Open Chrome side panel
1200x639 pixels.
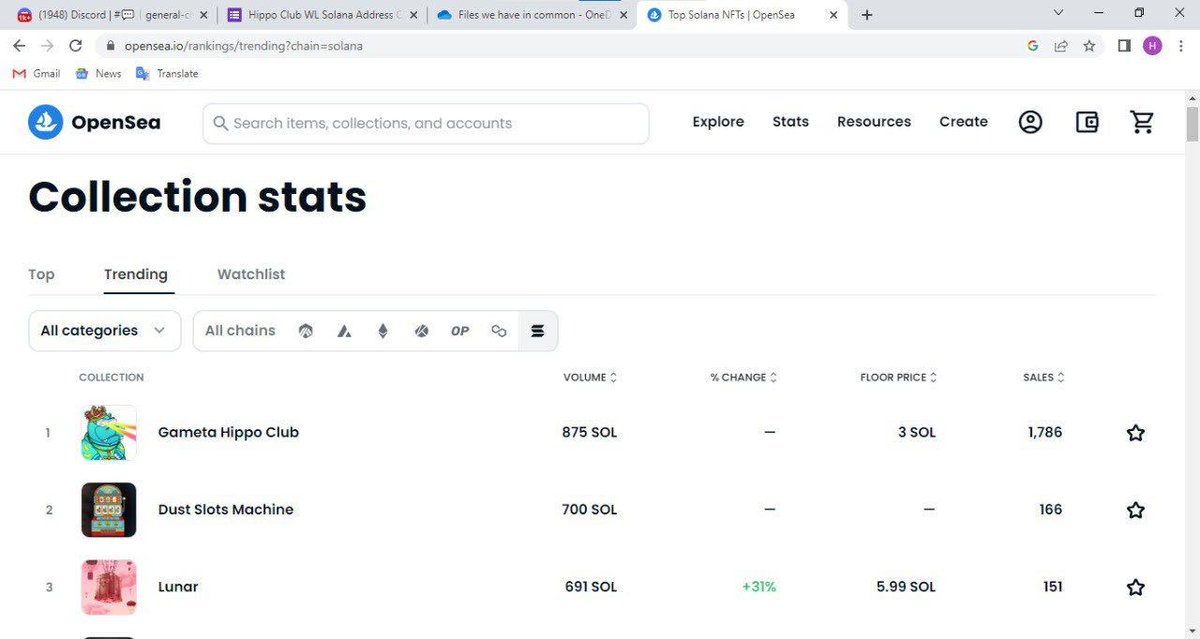tap(1124, 46)
